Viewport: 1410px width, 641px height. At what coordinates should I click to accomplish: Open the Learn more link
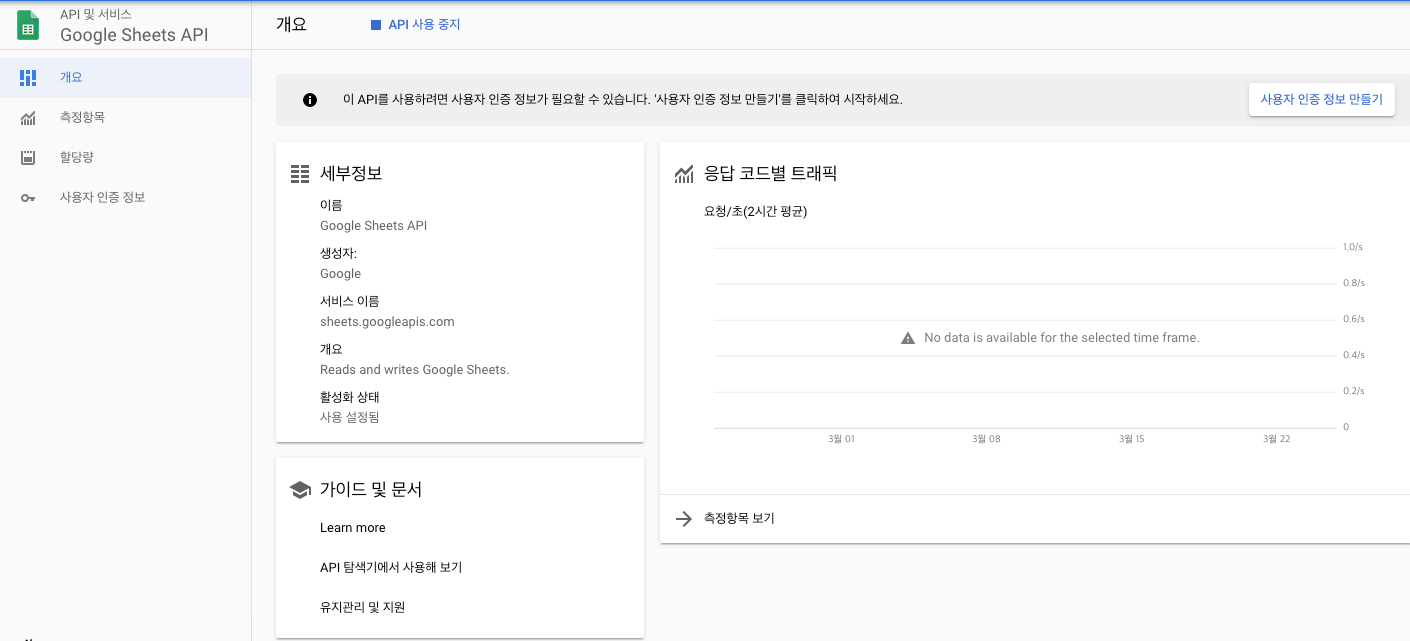point(353,528)
